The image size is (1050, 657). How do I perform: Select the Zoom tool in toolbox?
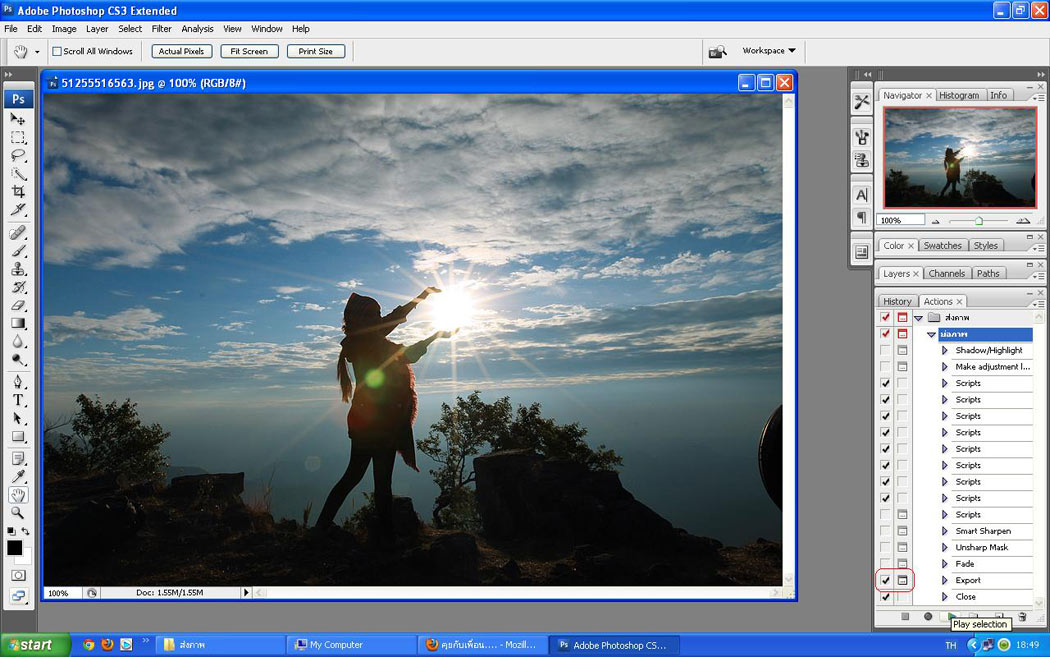(18, 513)
